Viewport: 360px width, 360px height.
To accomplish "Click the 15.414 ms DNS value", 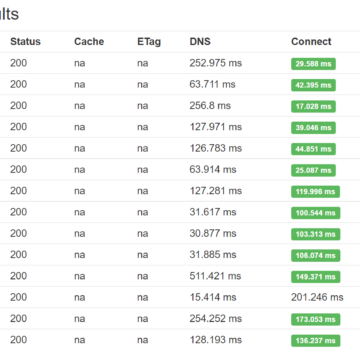I will [x=213, y=297].
